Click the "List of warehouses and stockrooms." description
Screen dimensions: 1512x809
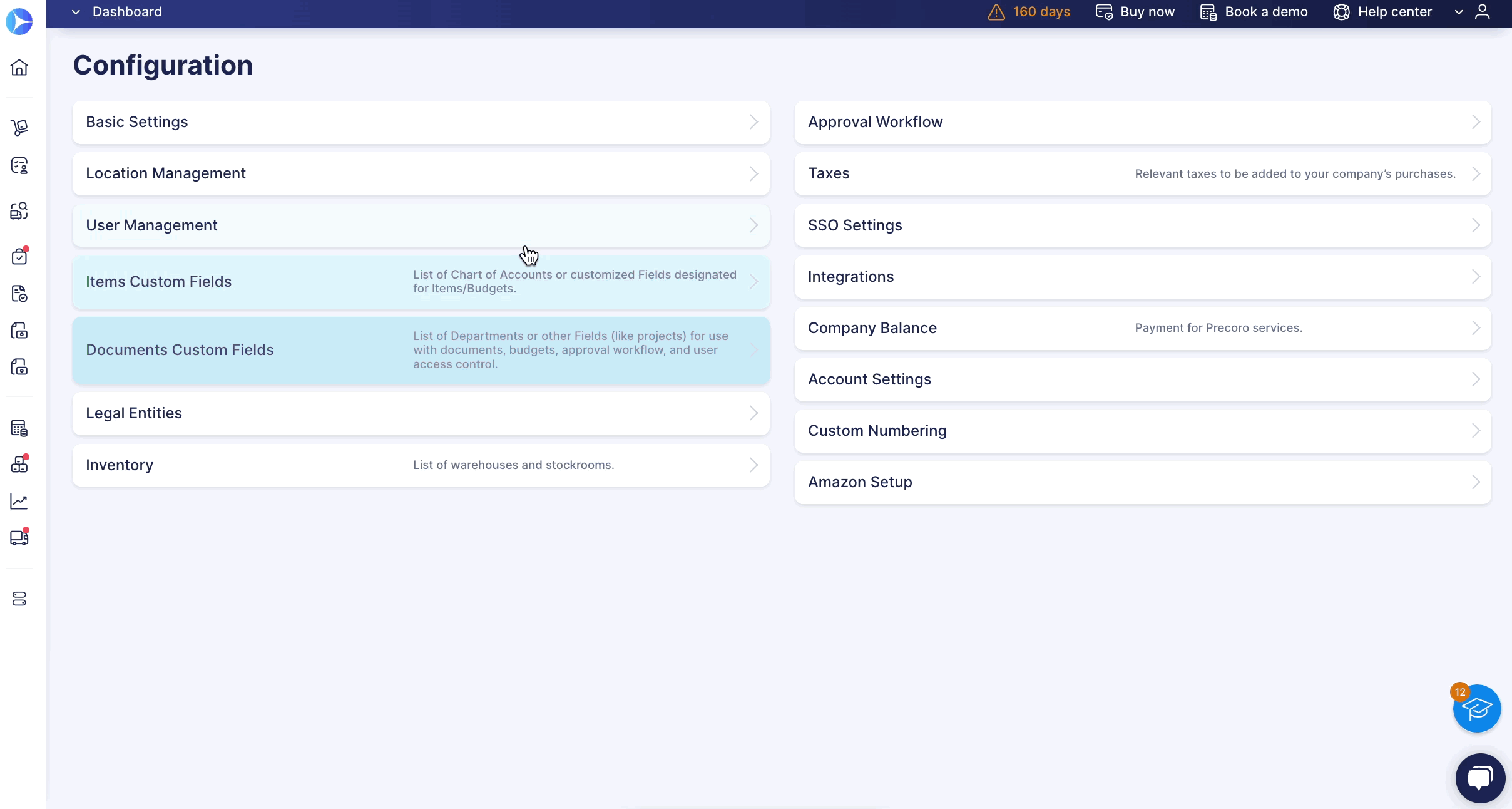[x=513, y=465]
